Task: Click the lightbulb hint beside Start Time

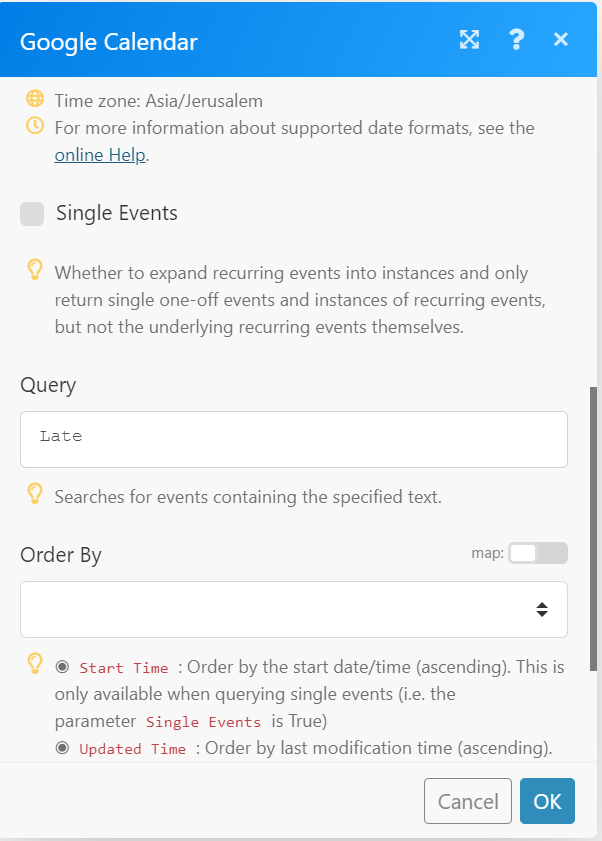Action: [x=35, y=663]
